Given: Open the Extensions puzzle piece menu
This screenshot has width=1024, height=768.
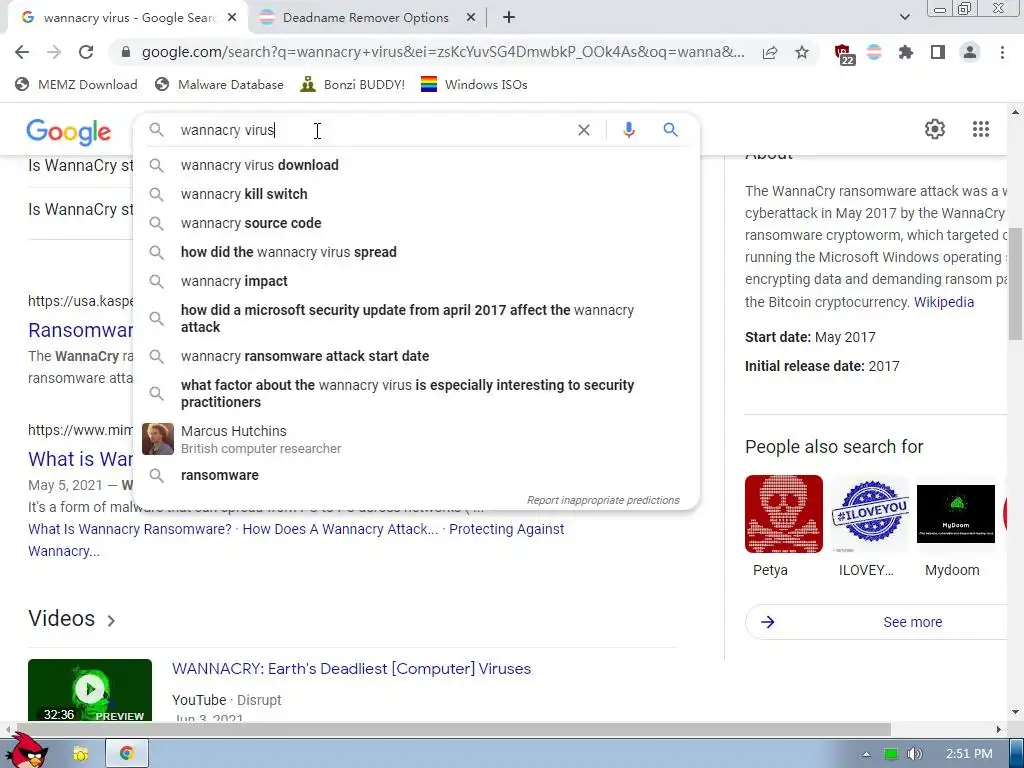Looking at the screenshot, I should (x=906, y=52).
